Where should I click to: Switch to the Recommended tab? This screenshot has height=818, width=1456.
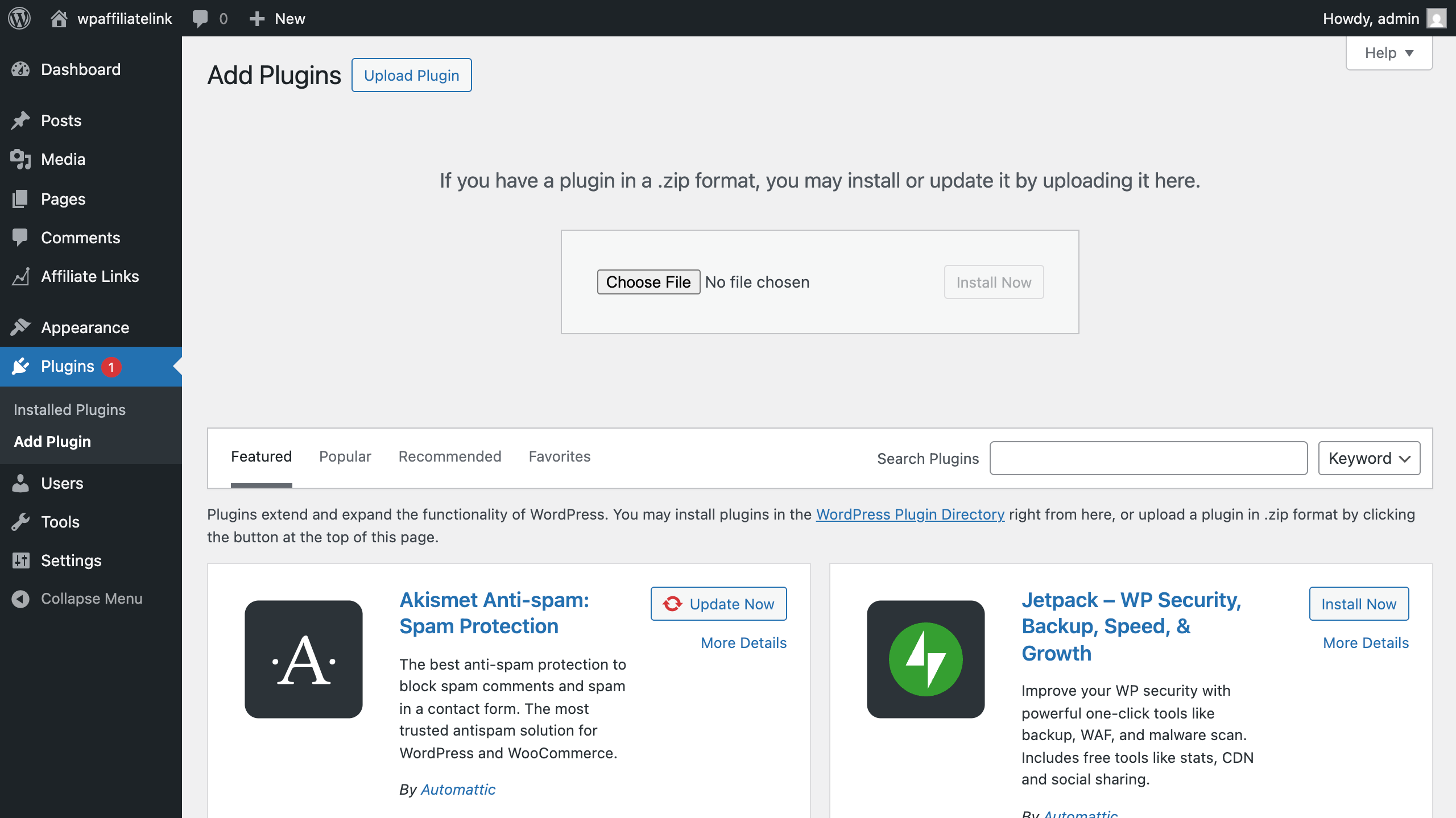(450, 456)
